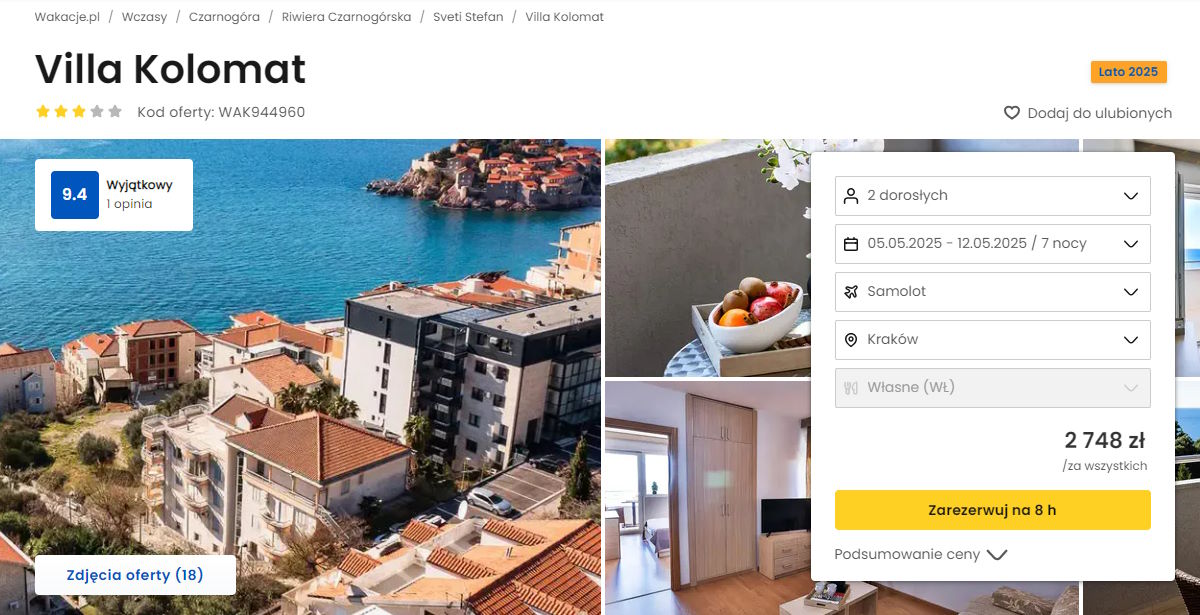The height and width of the screenshot is (615, 1200).
Task: Click the airplane icon beside Samolot
Action: 851,292
